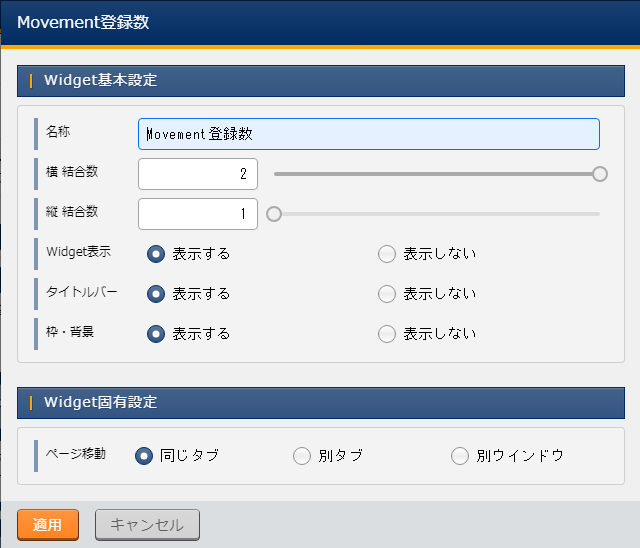Enable 表示する for タイトルバー
640x548 pixels.
coord(156,294)
